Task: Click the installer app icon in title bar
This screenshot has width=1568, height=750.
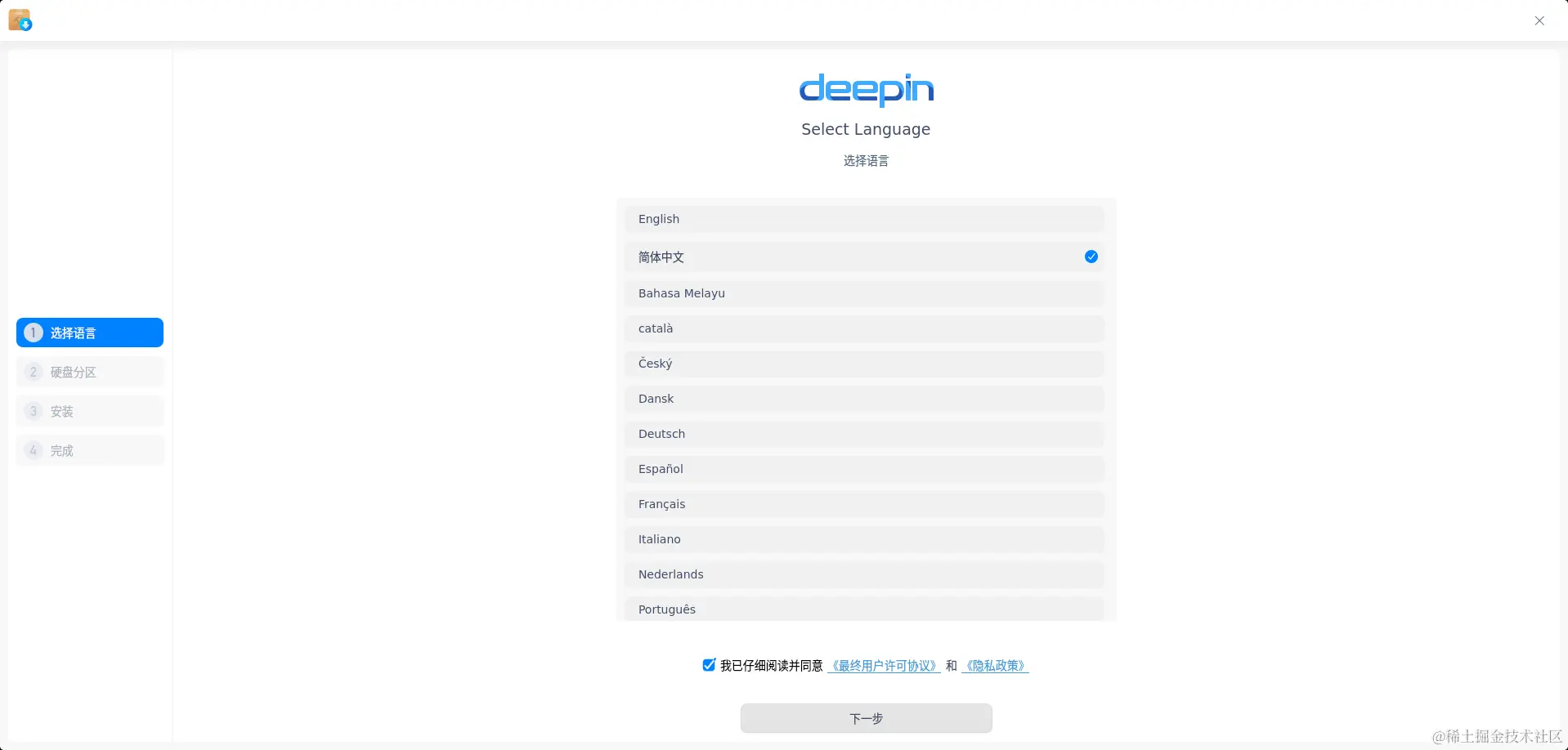Action: 20,20
